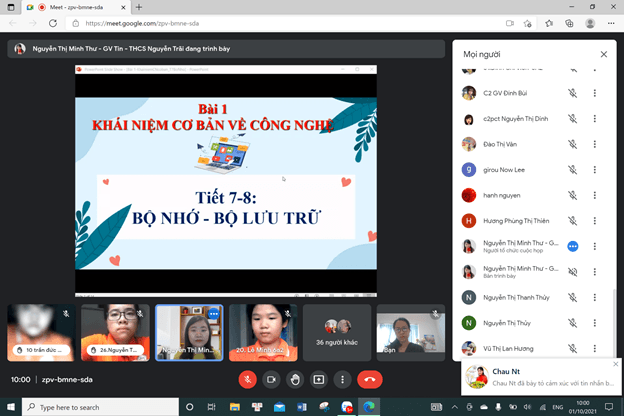Screen dimensions: 624x416
Task: Click Windows Start button
Action: point(11,407)
